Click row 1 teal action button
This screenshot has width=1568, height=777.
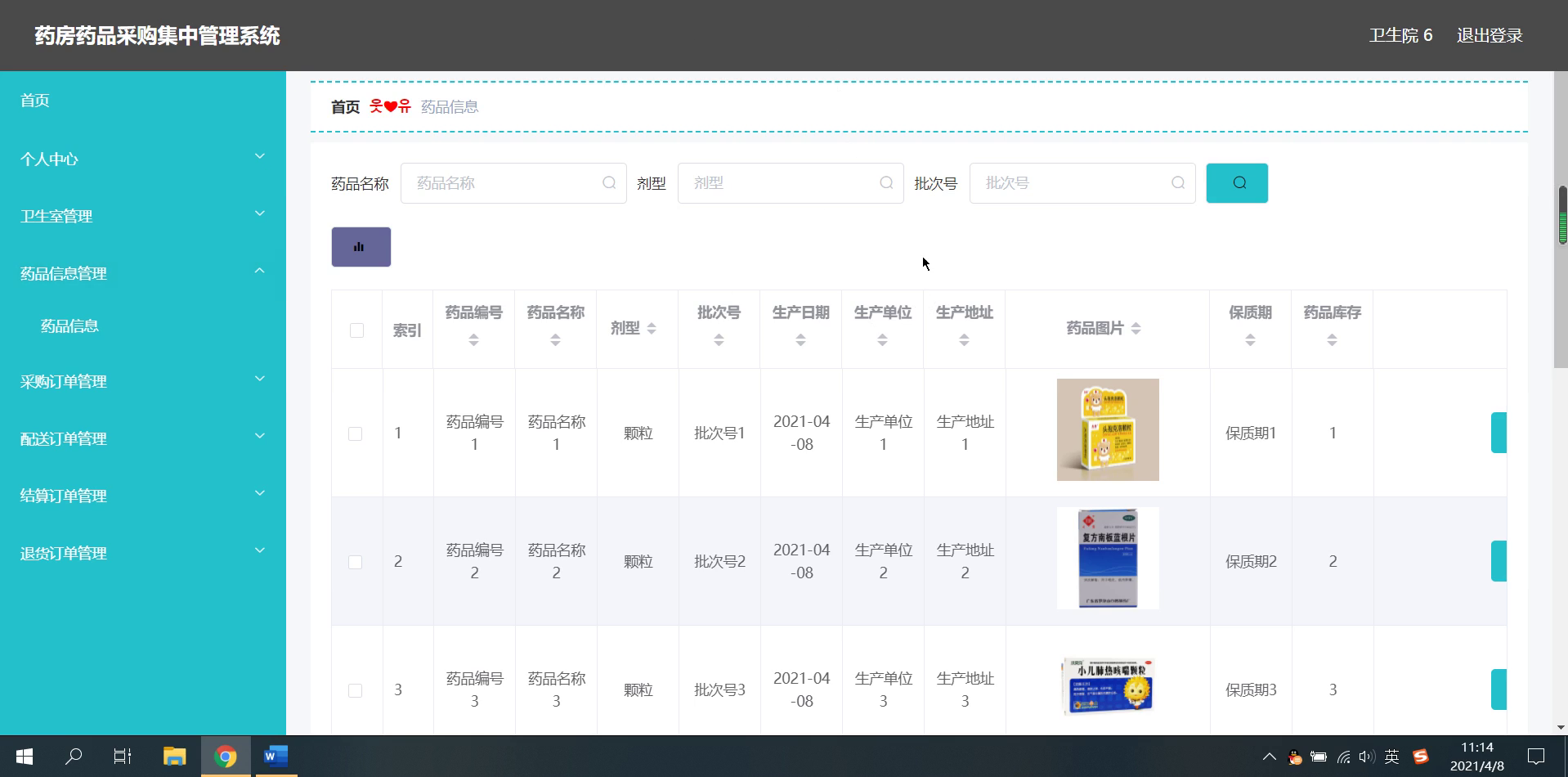pyautogui.click(x=1499, y=433)
